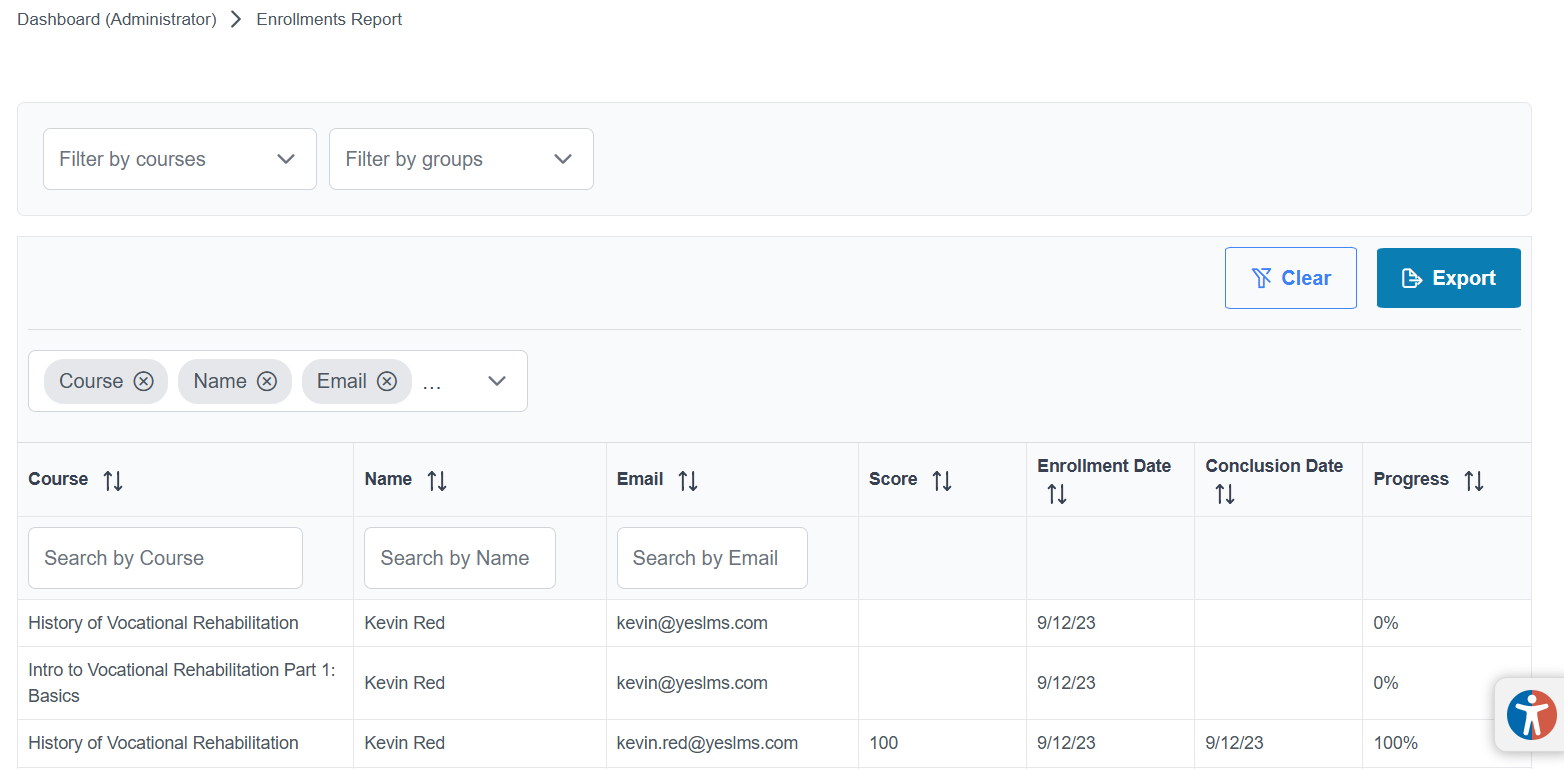Remove the Course column chip
The height and width of the screenshot is (769, 1564).
pos(143,381)
